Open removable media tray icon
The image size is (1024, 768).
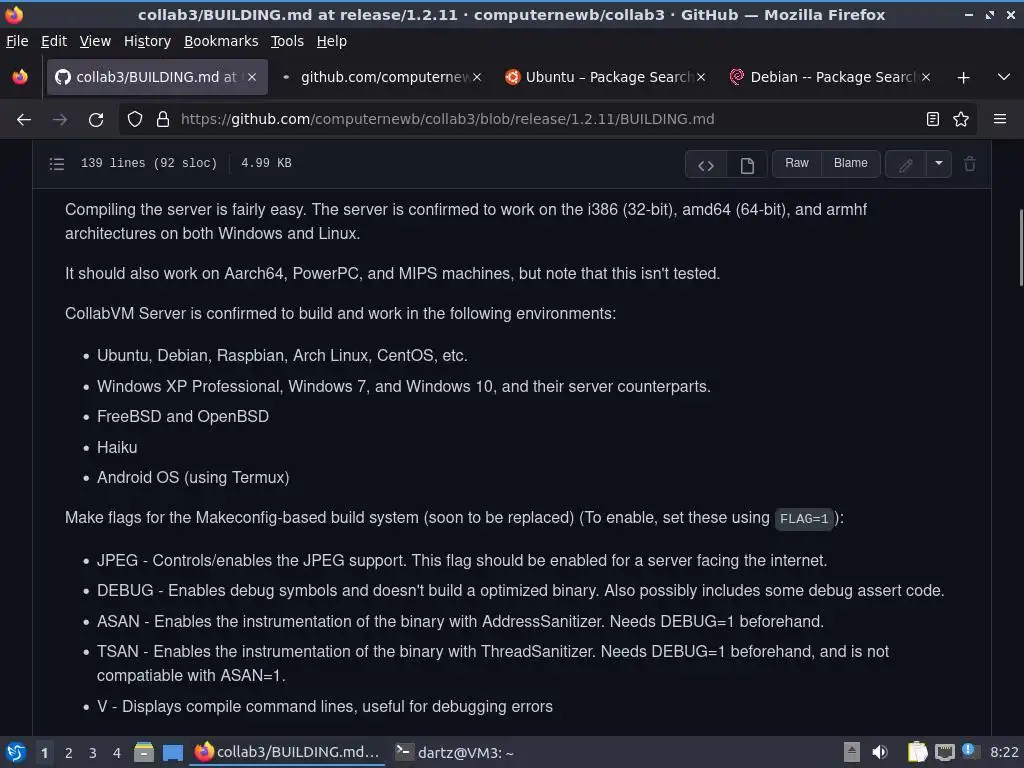pyautogui.click(x=852, y=752)
